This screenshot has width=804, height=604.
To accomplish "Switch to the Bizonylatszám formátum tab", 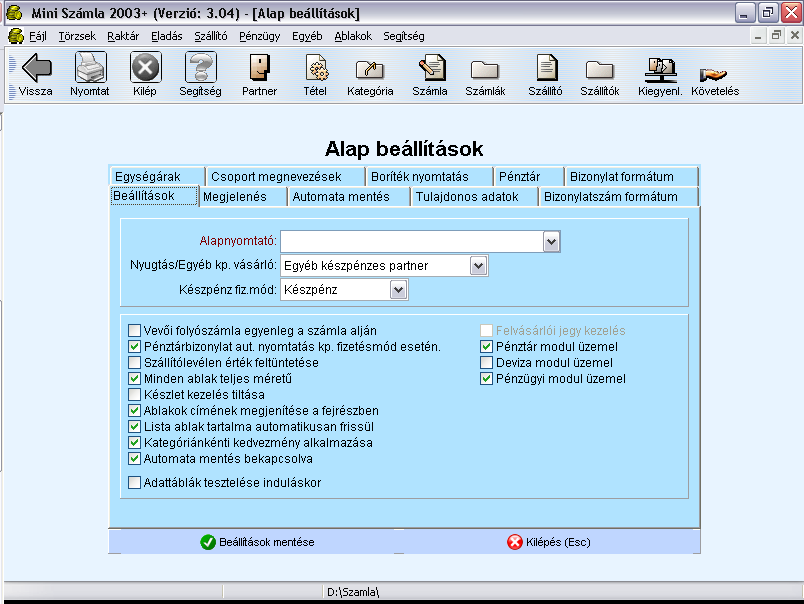I will click(619, 197).
